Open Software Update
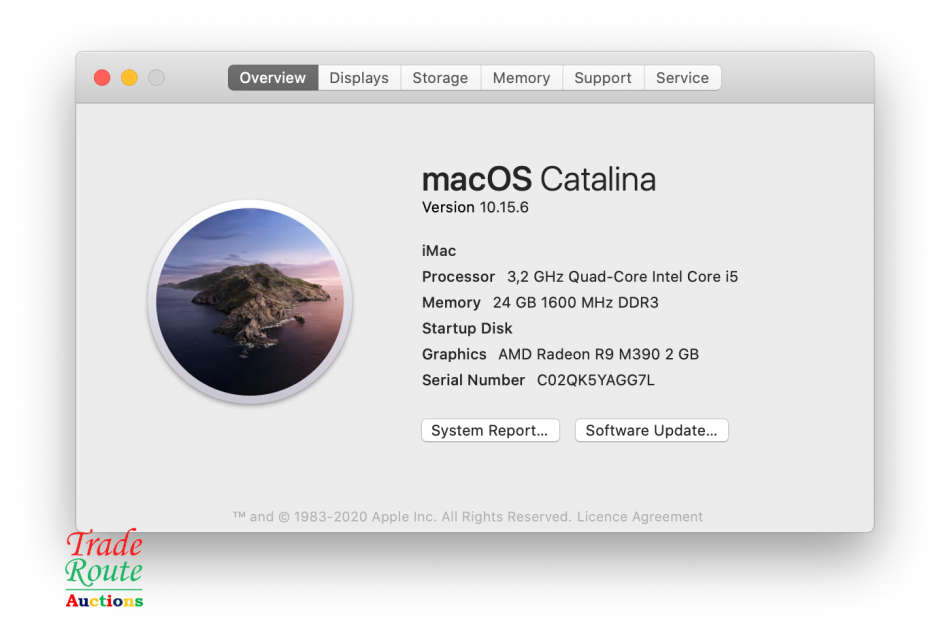This screenshot has height=633, width=950. [x=651, y=430]
